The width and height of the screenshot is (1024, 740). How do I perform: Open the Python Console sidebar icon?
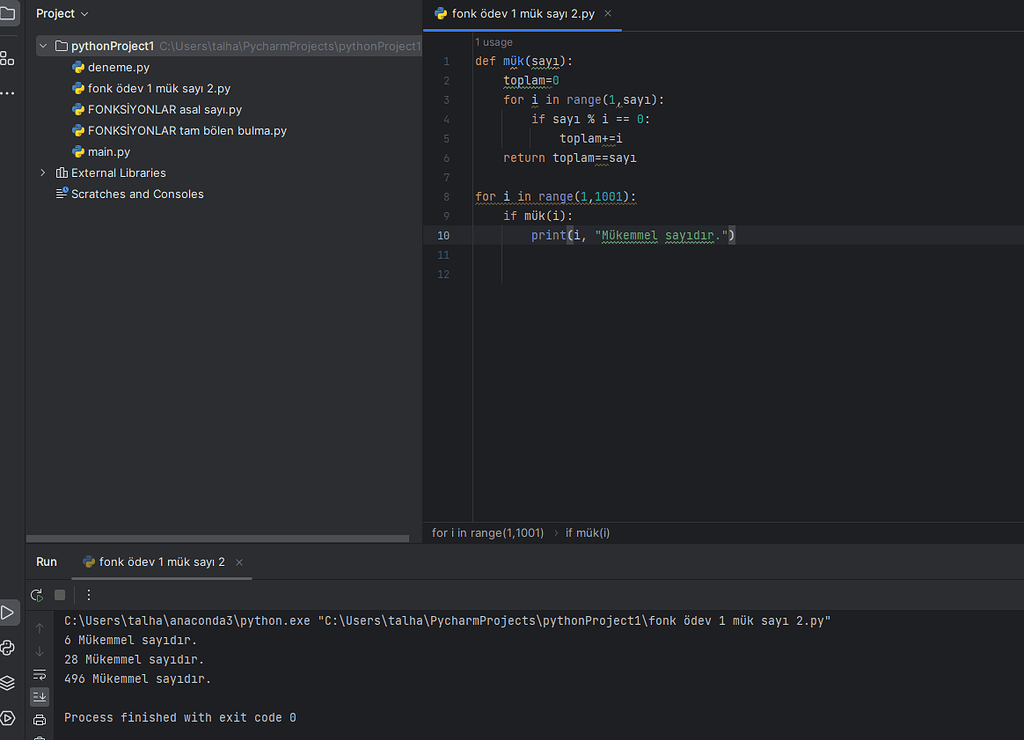7,648
